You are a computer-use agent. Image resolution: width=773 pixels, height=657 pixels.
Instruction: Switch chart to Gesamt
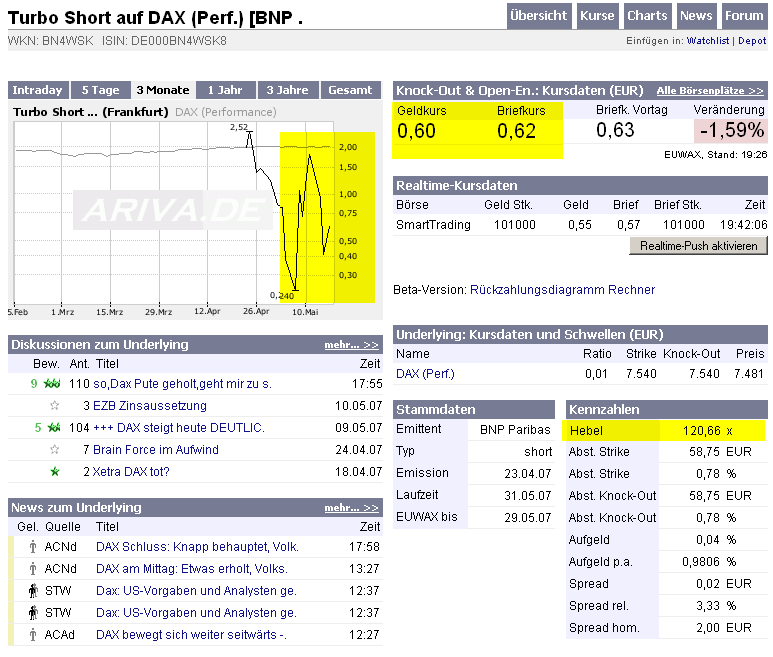[351, 90]
